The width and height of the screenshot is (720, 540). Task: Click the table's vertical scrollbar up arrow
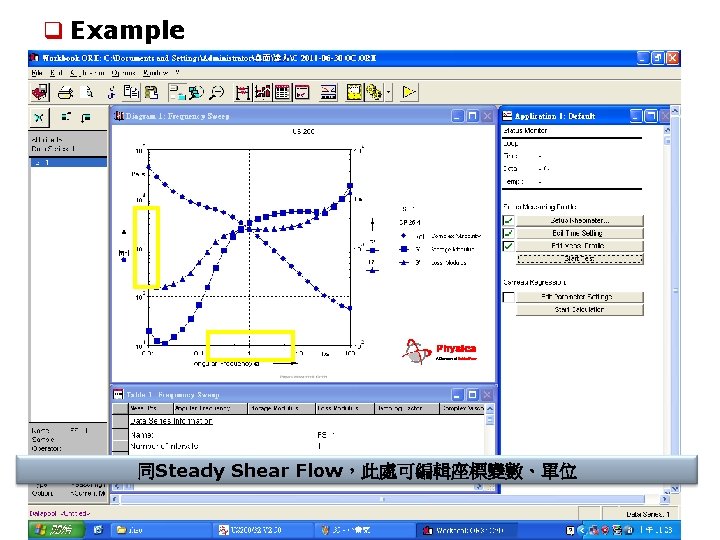(490, 408)
